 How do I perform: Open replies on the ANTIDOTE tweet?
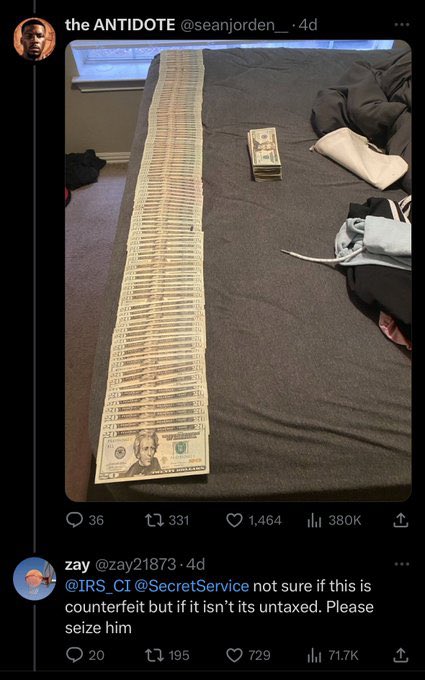coord(85,520)
